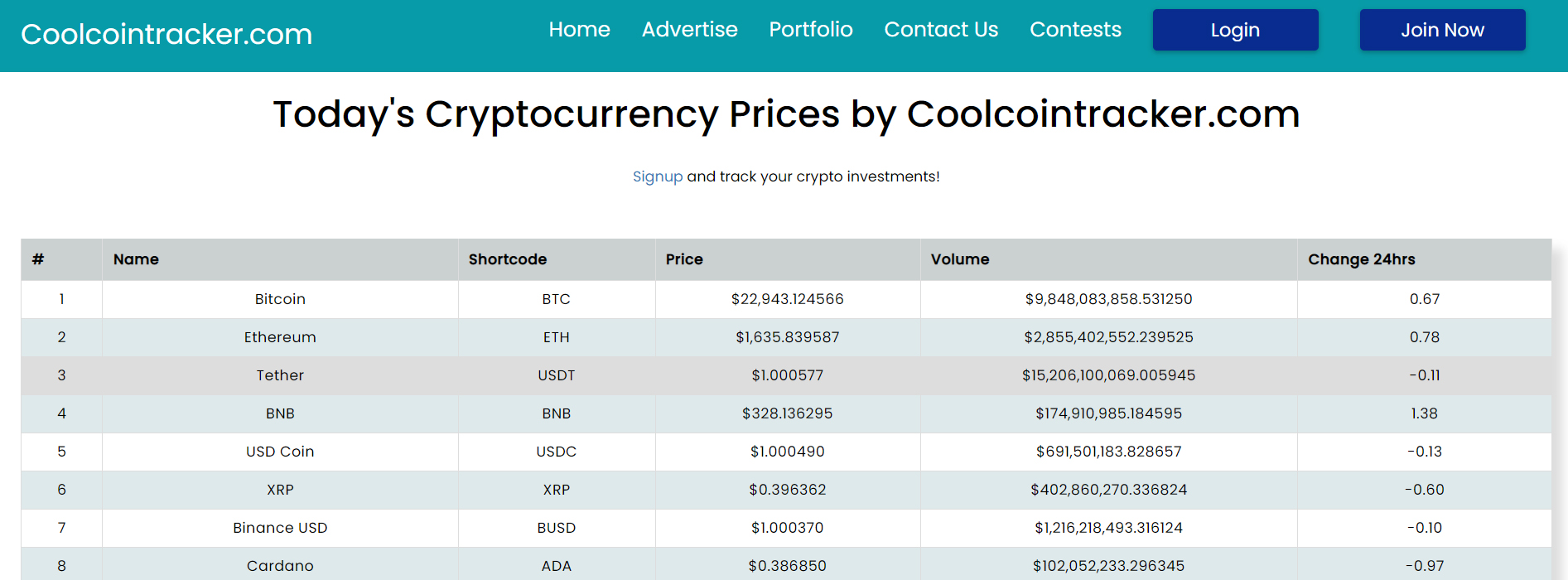This screenshot has height=580, width=1568.
Task: Click the Price column header
Action: click(684, 259)
